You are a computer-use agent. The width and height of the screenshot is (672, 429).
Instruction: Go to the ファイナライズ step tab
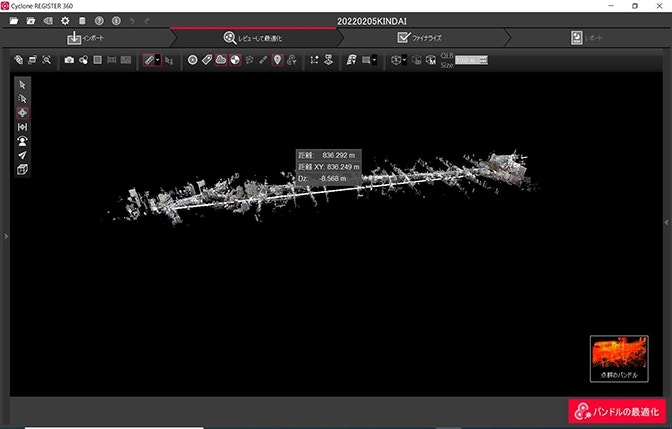point(420,38)
